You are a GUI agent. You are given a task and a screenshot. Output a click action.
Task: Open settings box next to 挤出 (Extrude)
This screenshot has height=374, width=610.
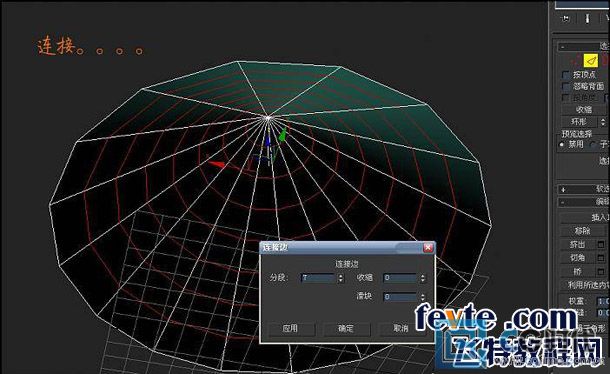tap(601, 244)
